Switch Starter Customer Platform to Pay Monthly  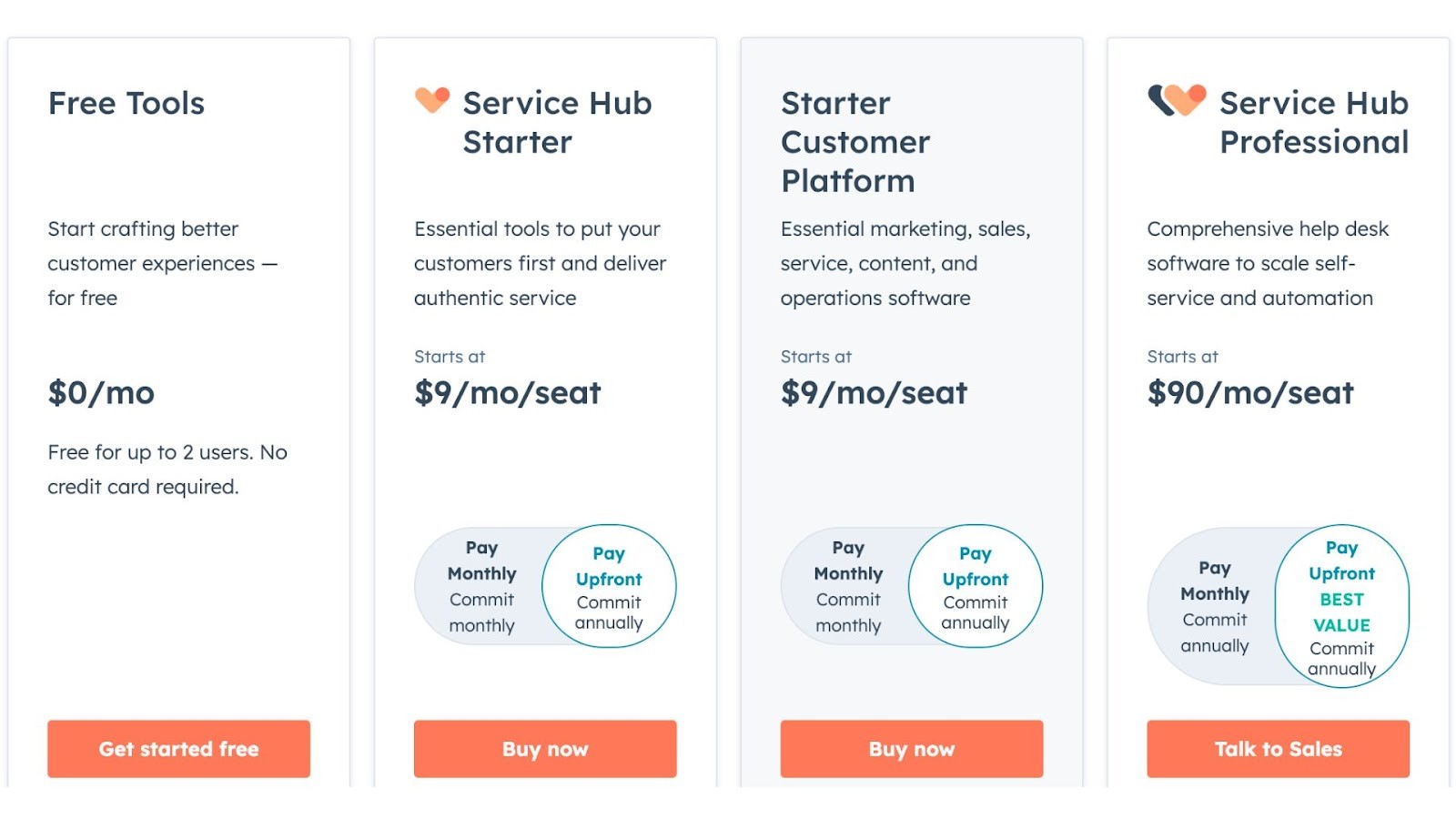pyautogui.click(x=847, y=585)
